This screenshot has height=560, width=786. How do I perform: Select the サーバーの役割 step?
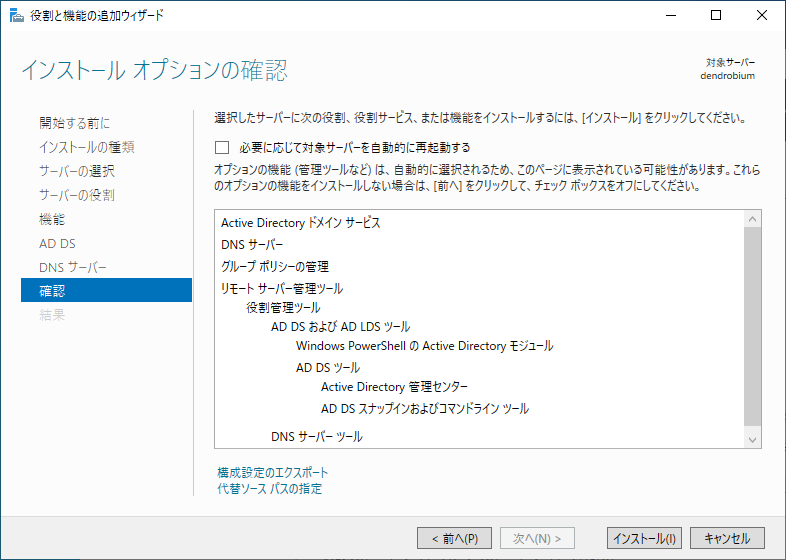click(77, 195)
